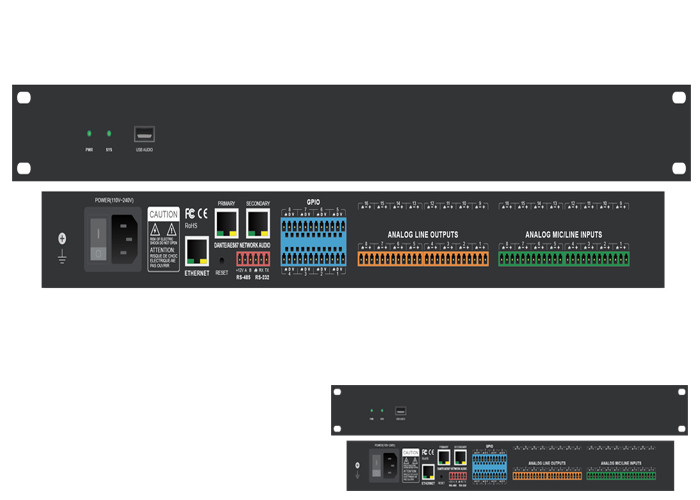700x500 pixels.
Task: Click the Analog Line Outputs label text
Action: (x=423, y=235)
